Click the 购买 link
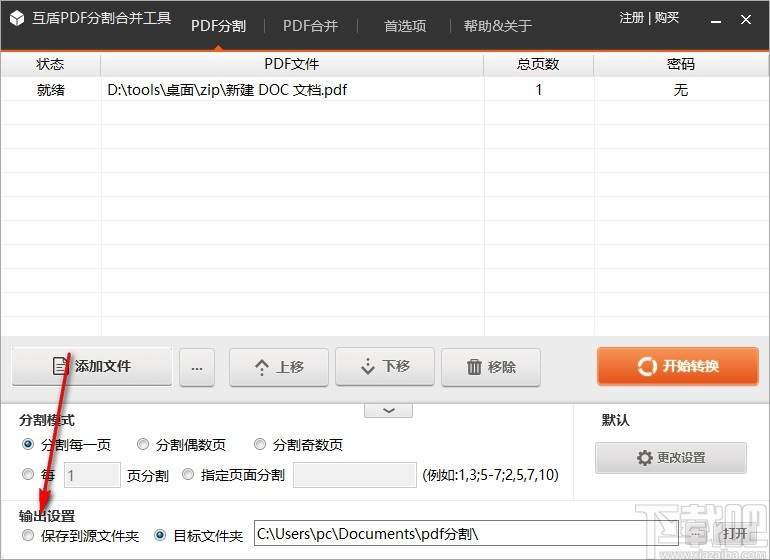Screen dimensions: 770x560 pyautogui.click(x=667, y=18)
